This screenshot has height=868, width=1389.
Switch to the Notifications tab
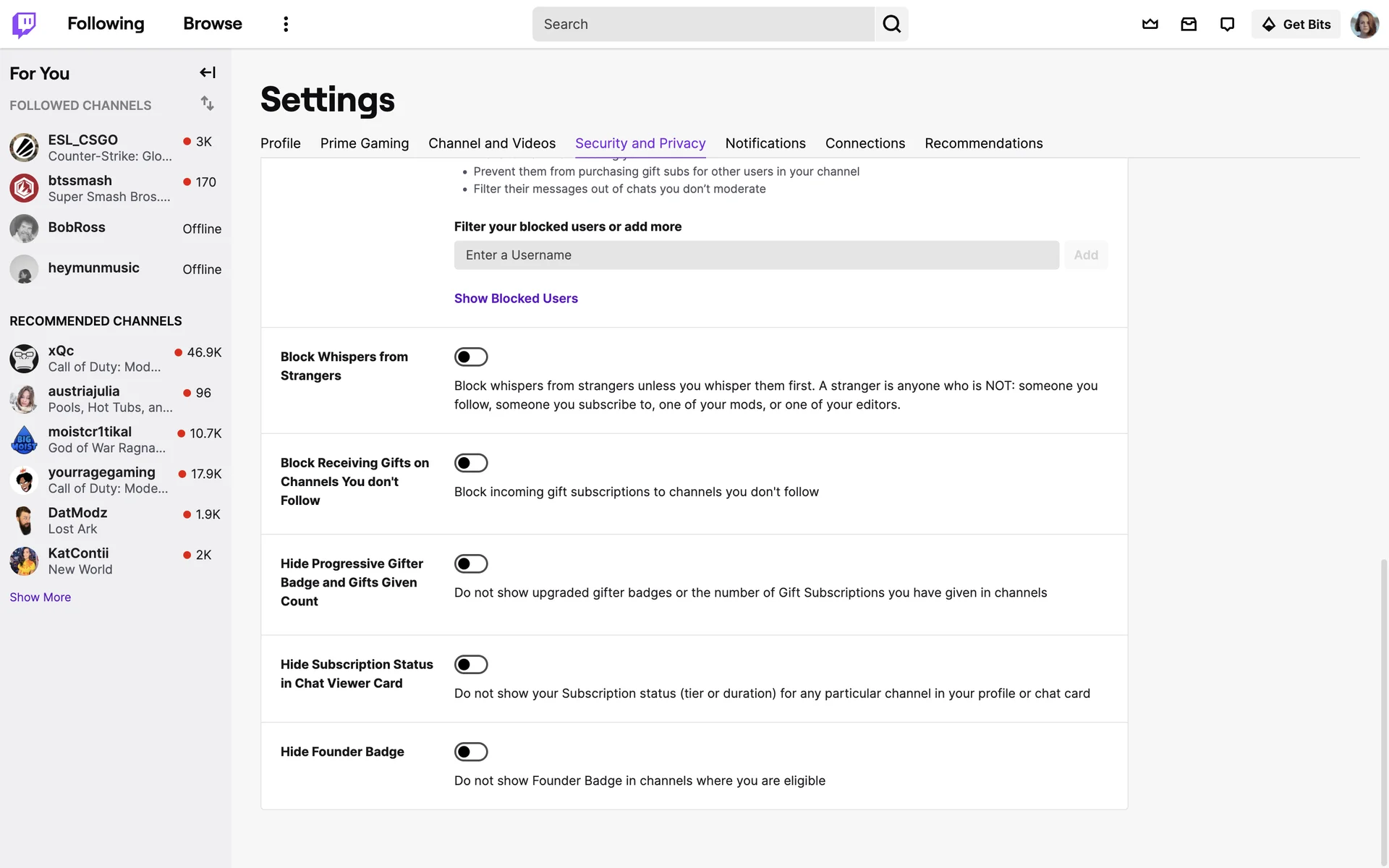click(x=765, y=143)
